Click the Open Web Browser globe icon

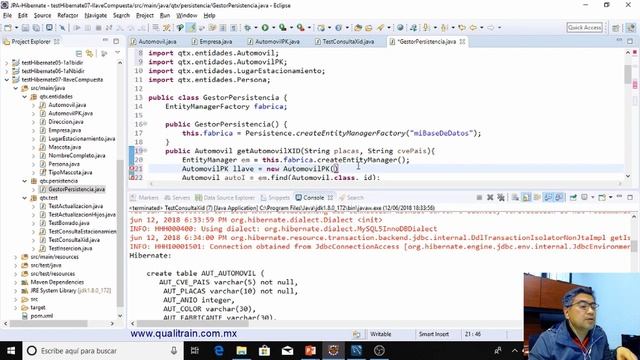coord(400,28)
